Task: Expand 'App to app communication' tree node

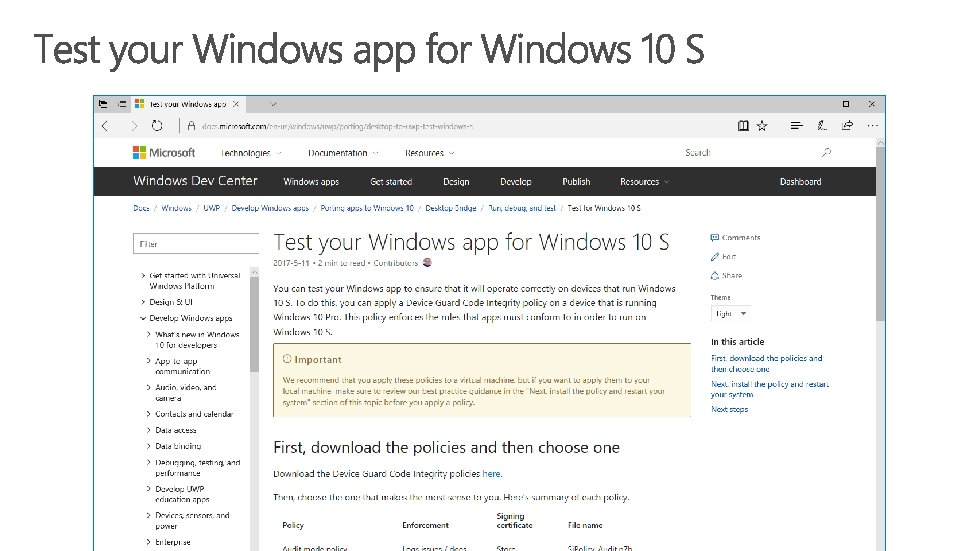Action: coord(149,361)
